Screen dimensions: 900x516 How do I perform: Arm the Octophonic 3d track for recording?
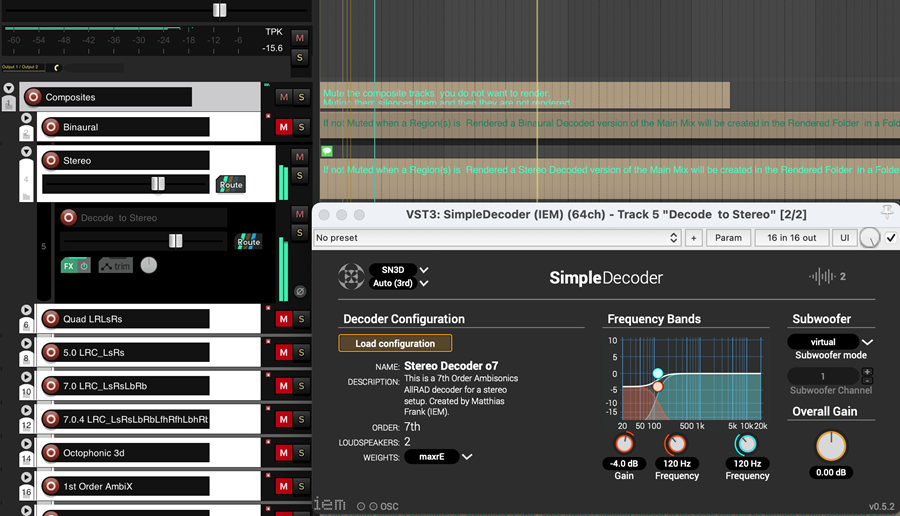51,453
